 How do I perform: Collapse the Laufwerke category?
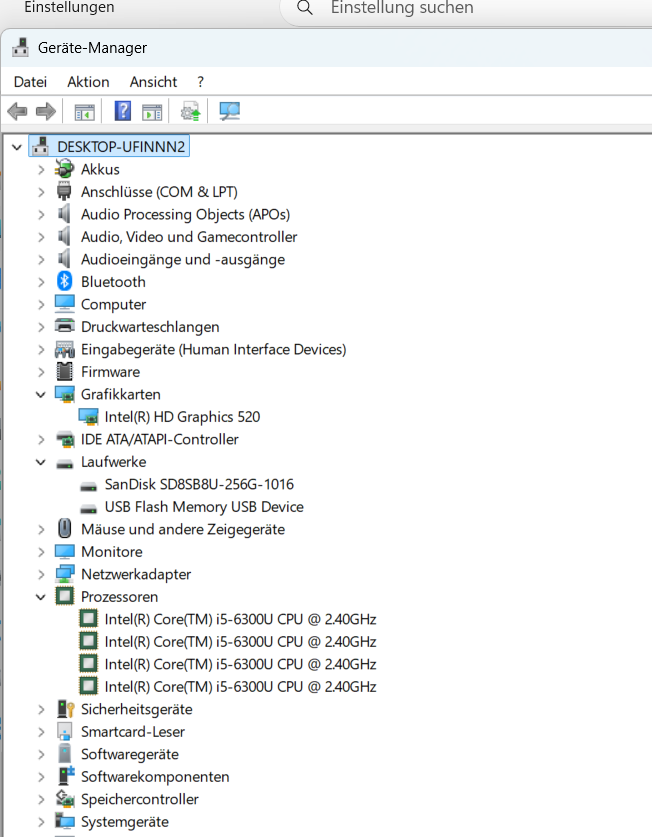tap(41, 462)
